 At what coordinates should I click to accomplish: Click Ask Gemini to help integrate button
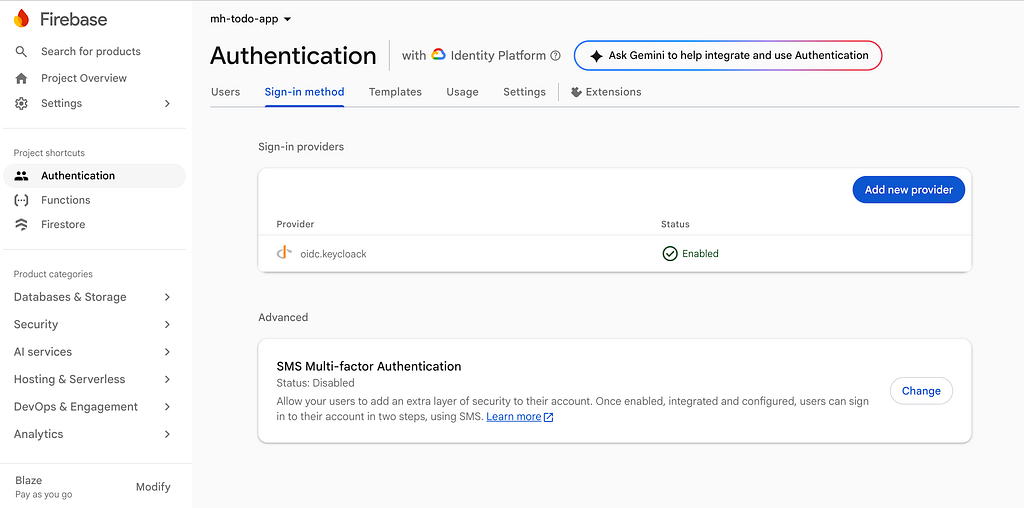tap(728, 56)
